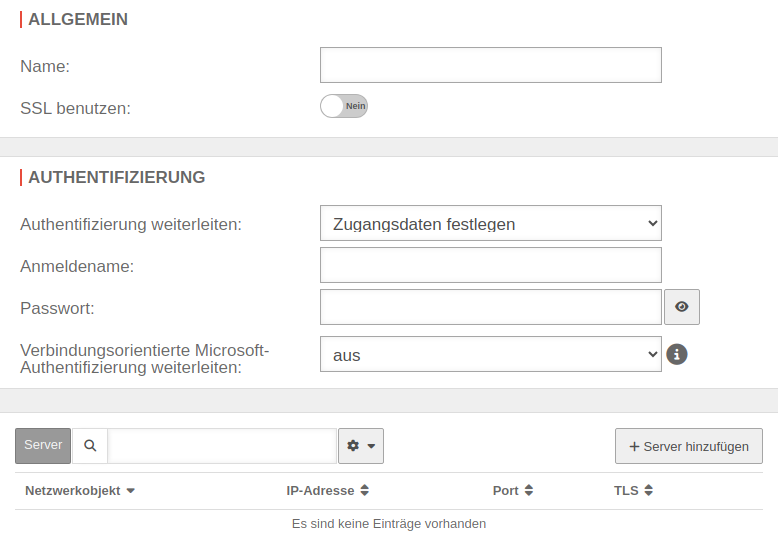
Task: Click the IP-Adresse column header text
Action: pos(320,491)
